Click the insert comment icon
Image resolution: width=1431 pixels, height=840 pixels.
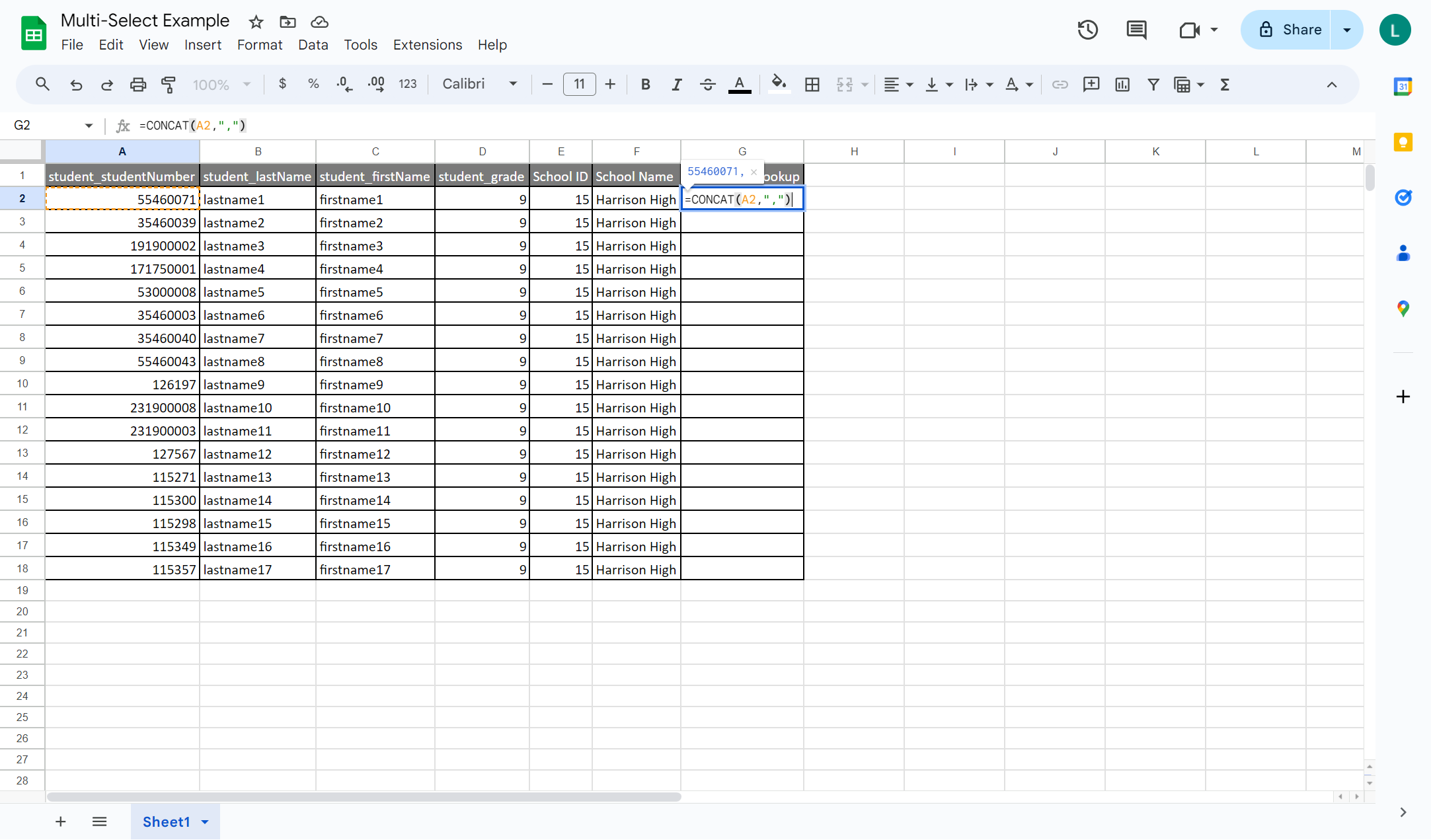point(1091,85)
